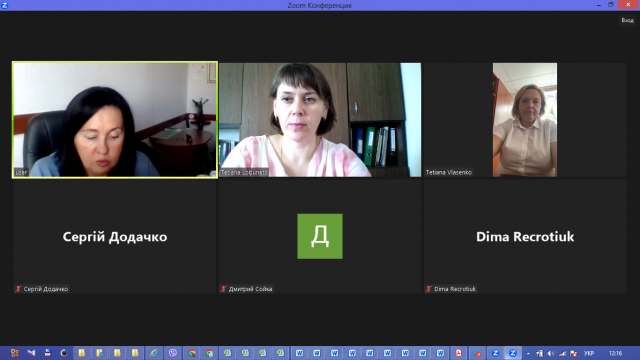Click the small Dima Recrotiuk name label
Screen dimensions: 640x360
(455, 289)
